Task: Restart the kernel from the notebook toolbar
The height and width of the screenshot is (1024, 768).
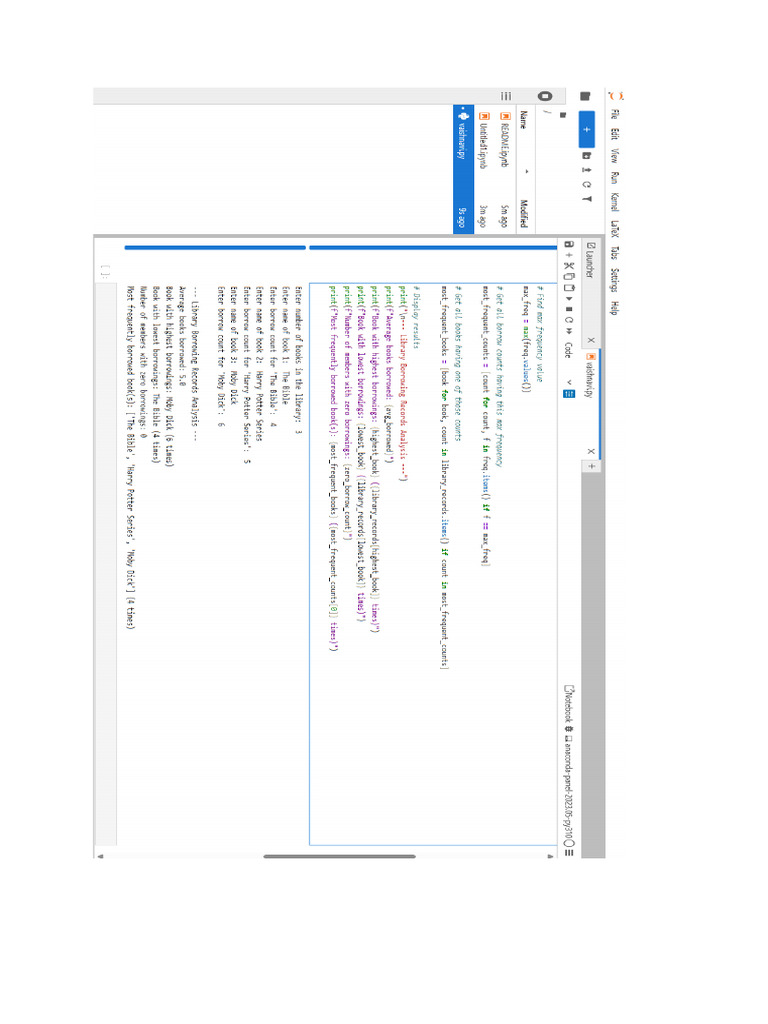Action: coord(568,321)
